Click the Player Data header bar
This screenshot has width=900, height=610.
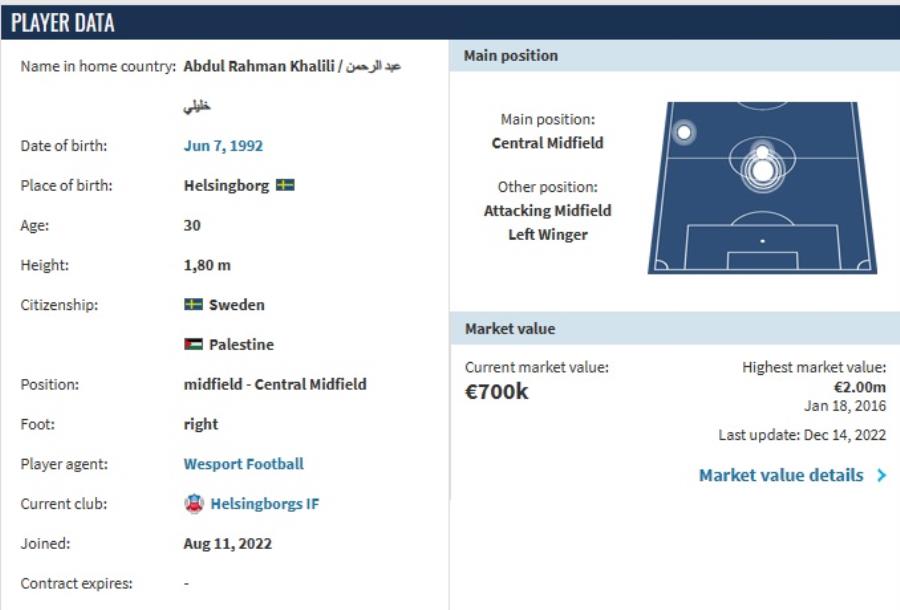pos(450,23)
